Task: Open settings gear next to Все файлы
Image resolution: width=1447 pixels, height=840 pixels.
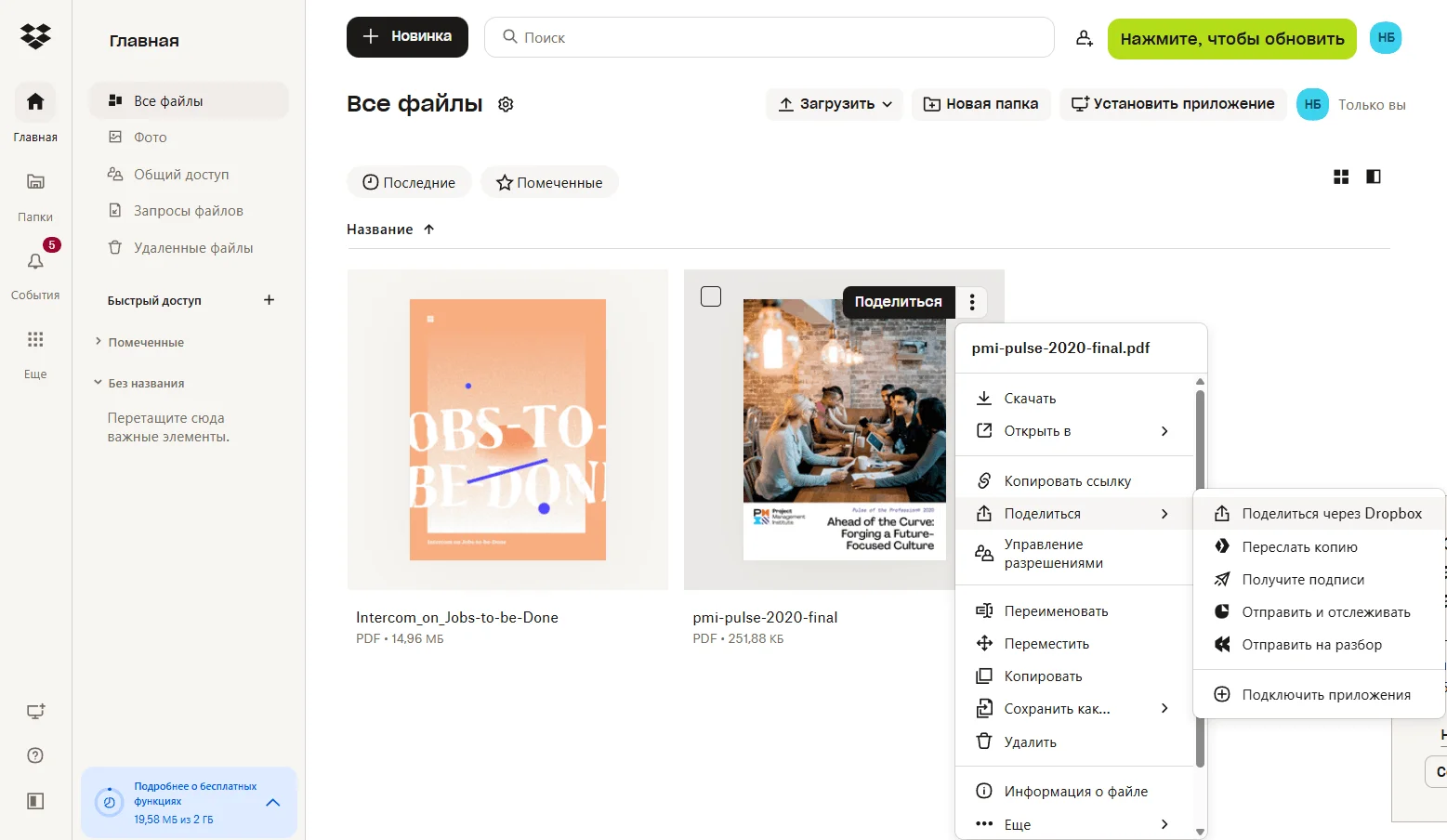Action: (x=506, y=104)
